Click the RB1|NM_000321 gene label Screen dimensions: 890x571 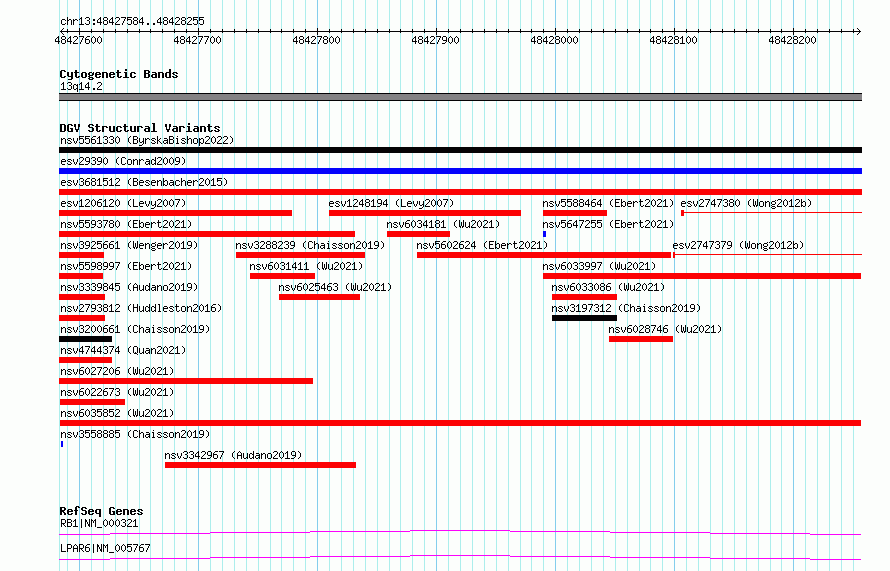click(99, 523)
